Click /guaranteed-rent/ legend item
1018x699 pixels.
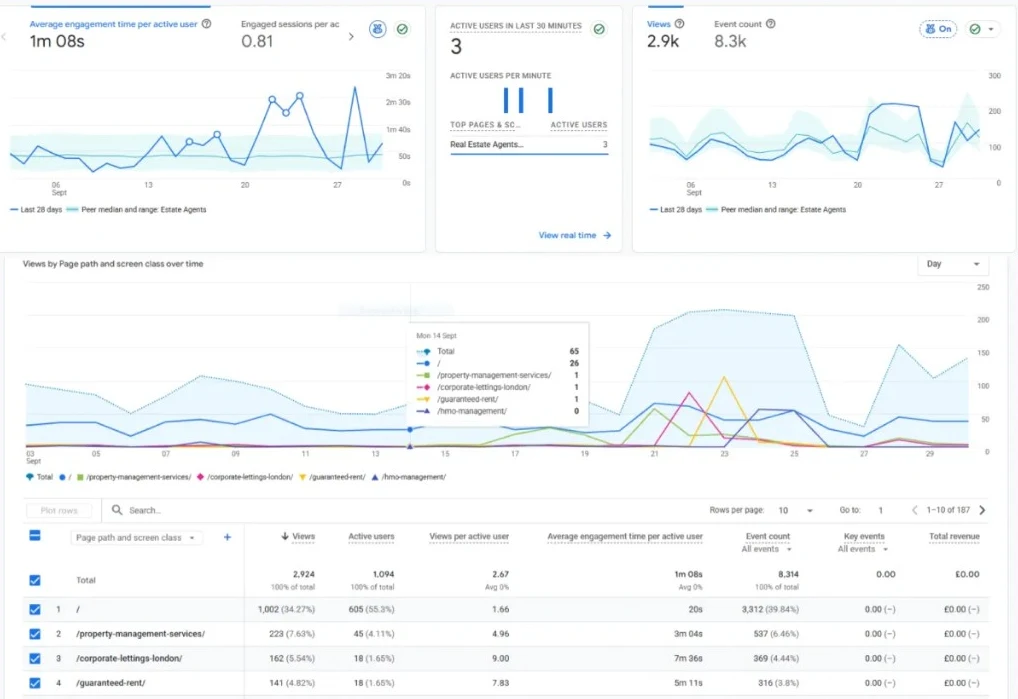[332, 477]
